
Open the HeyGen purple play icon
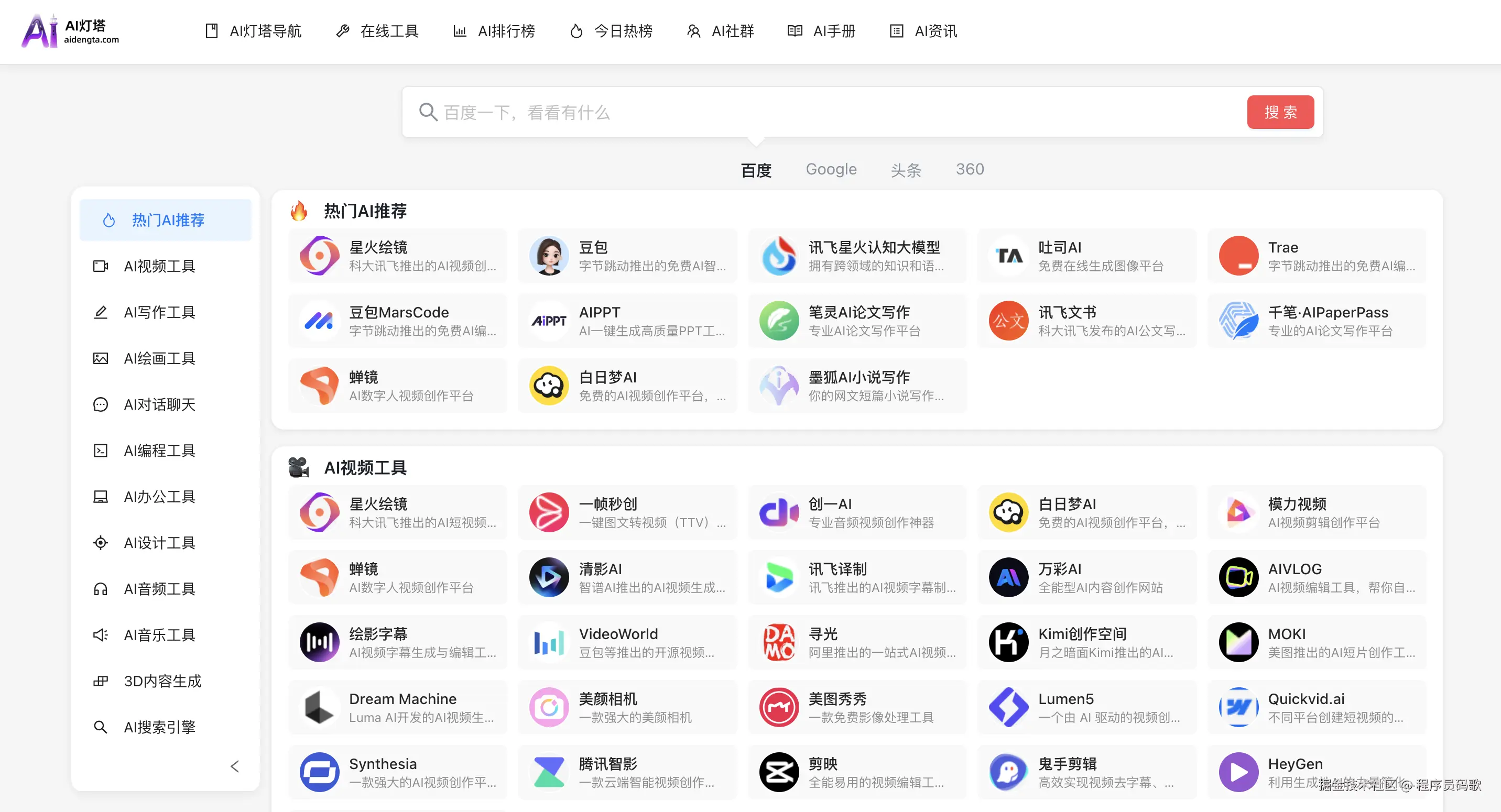pyautogui.click(x=1238, y=772)
